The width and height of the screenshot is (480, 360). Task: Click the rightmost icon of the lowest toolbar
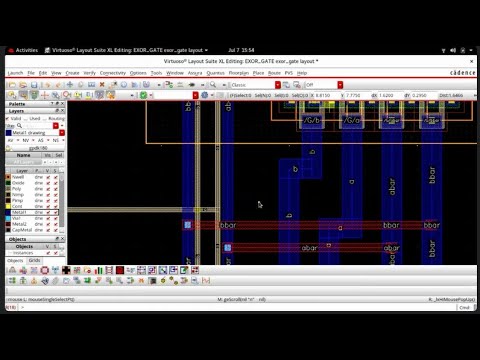[206, 281]
